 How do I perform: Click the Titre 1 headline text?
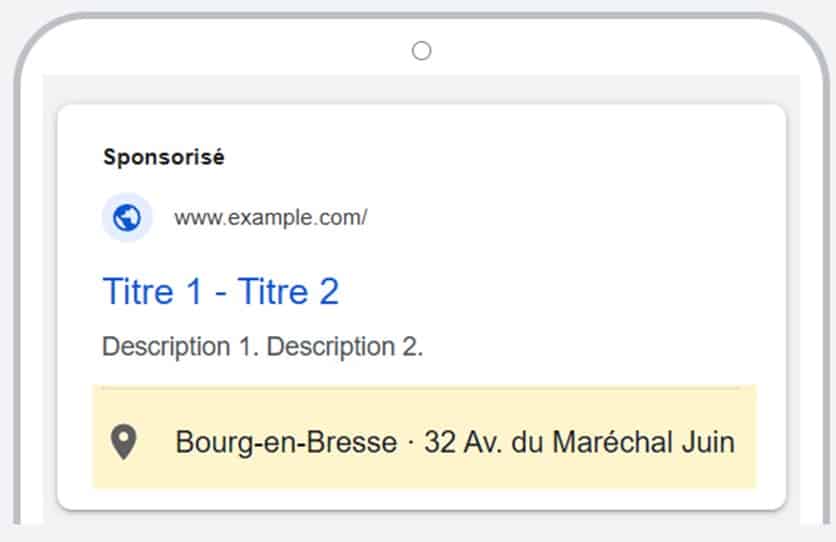152,292
